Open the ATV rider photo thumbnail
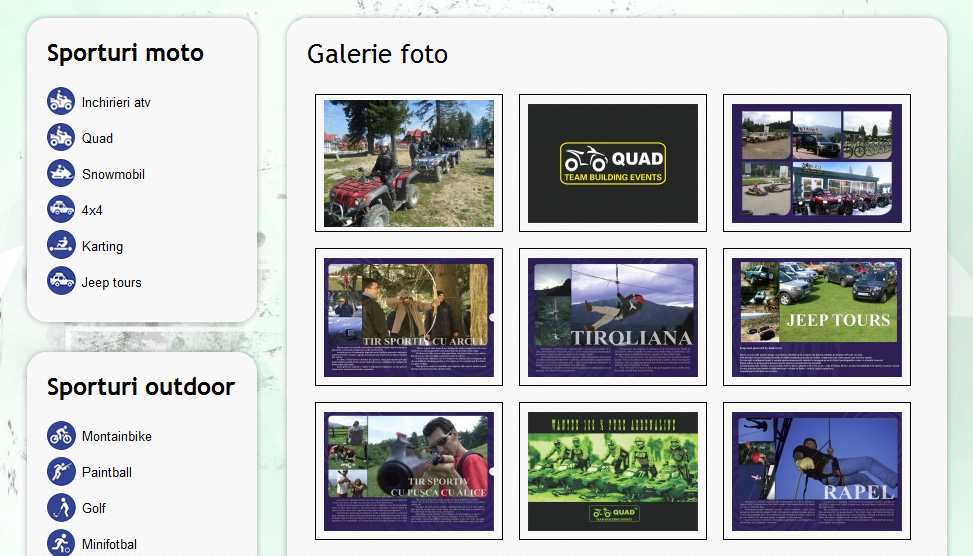 409,163
